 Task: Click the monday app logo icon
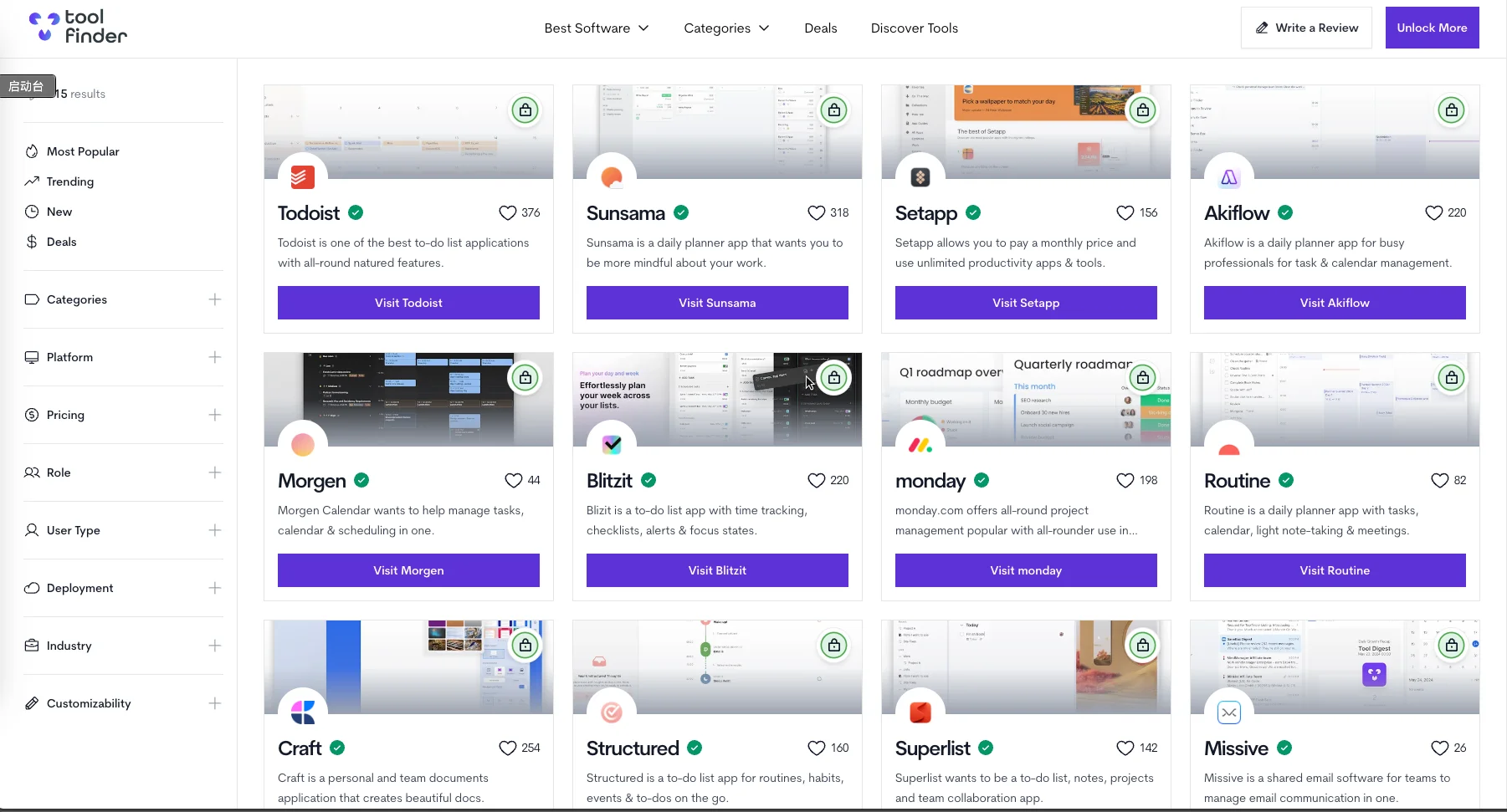(920, 445)
